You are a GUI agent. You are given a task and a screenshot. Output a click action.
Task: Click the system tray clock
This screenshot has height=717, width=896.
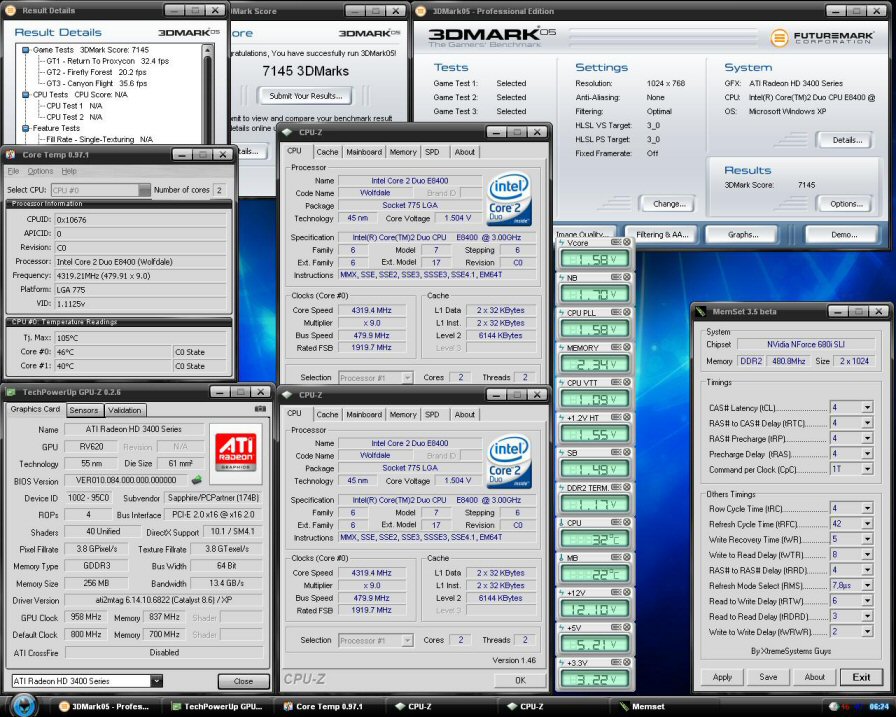[878, 707]
